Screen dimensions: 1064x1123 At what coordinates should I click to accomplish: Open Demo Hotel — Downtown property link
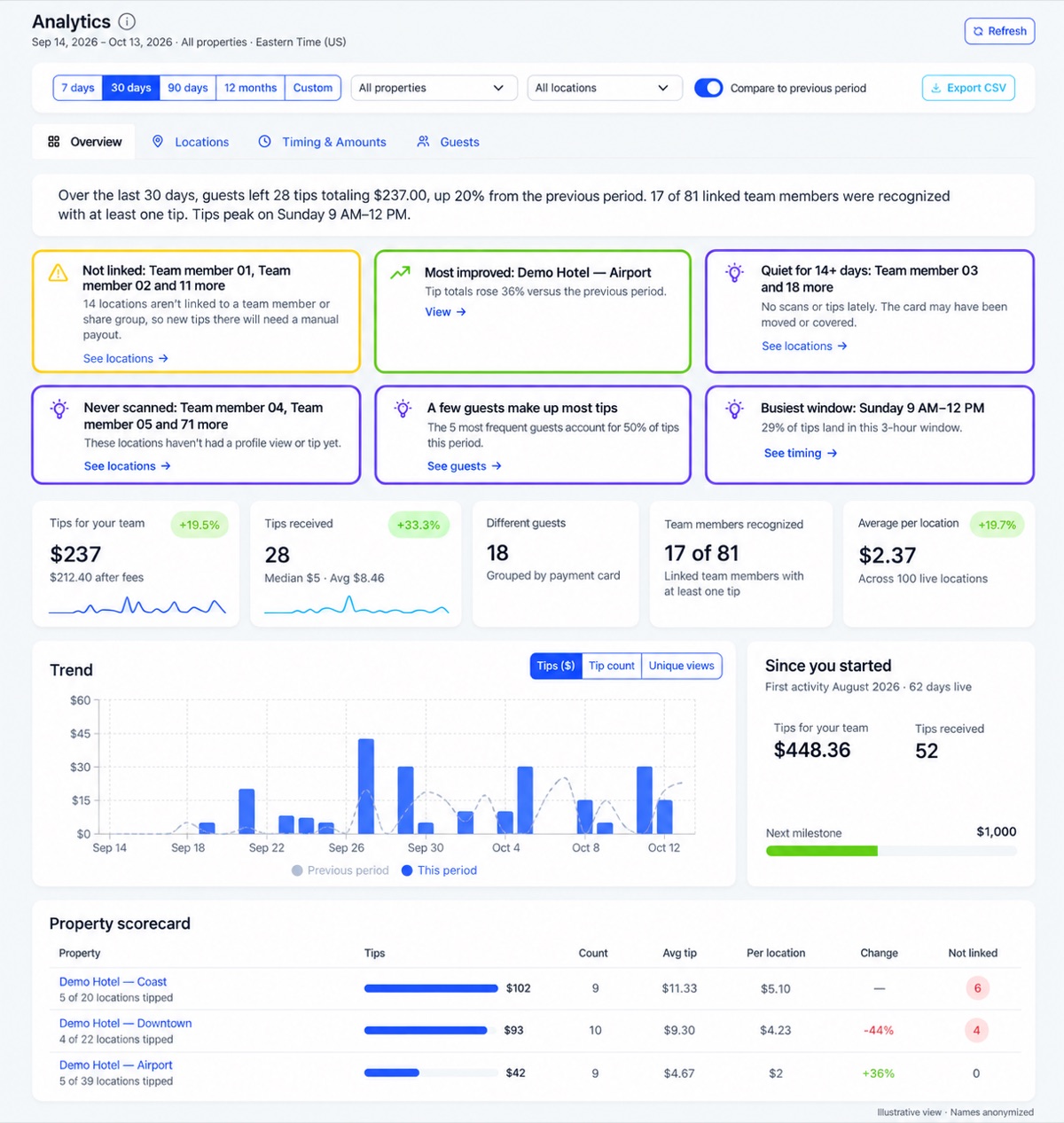125,1023
